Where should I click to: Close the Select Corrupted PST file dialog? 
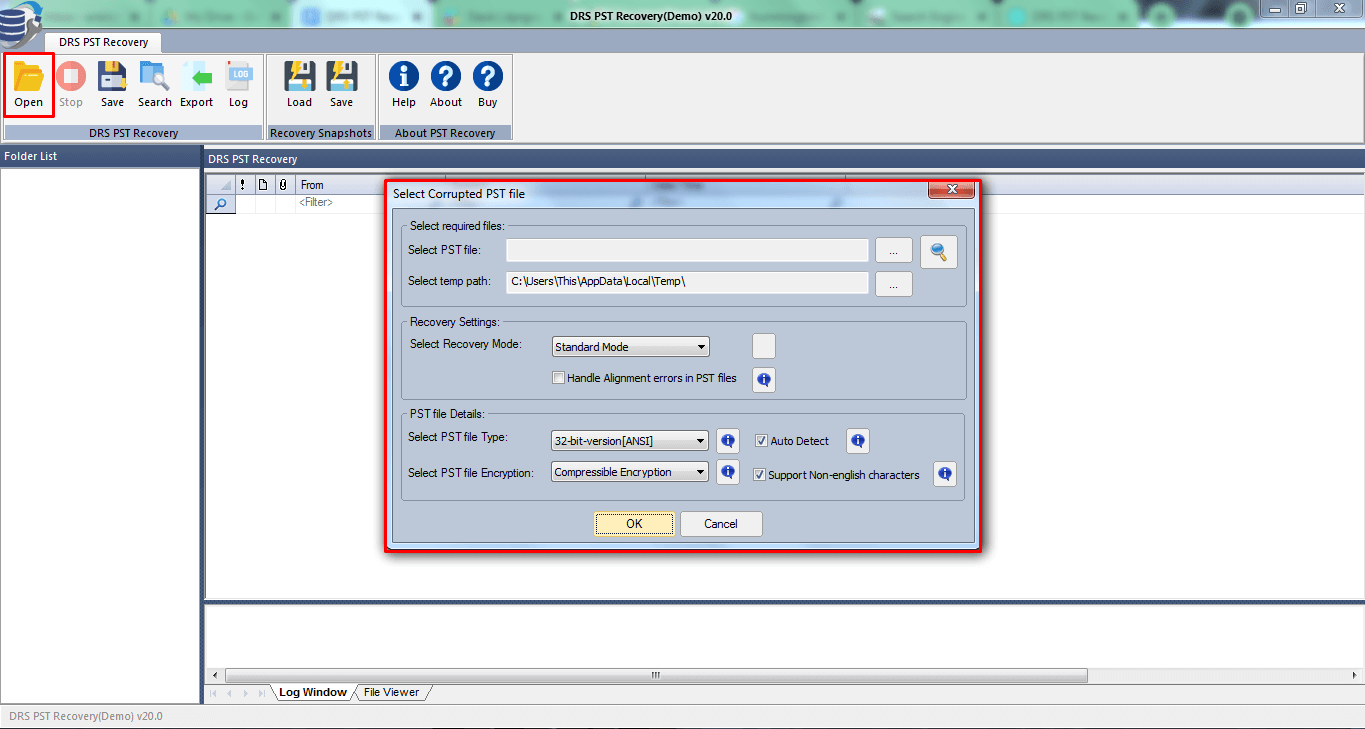[951, 189]
